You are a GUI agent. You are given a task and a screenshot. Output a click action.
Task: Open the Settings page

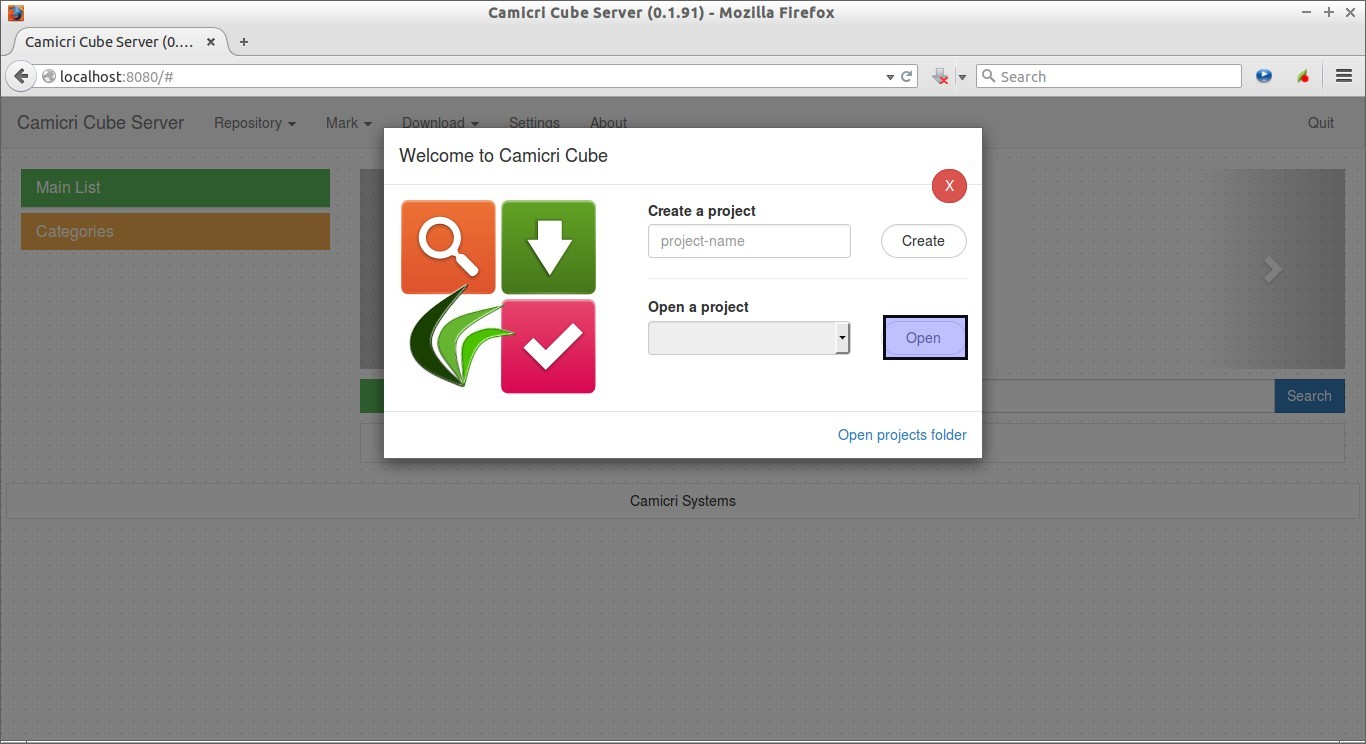pos(534,123)
